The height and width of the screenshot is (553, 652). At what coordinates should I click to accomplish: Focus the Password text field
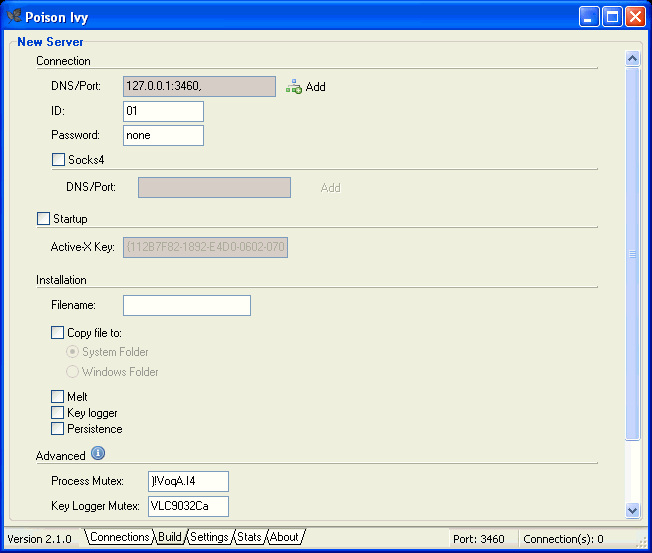pos(163,135)
